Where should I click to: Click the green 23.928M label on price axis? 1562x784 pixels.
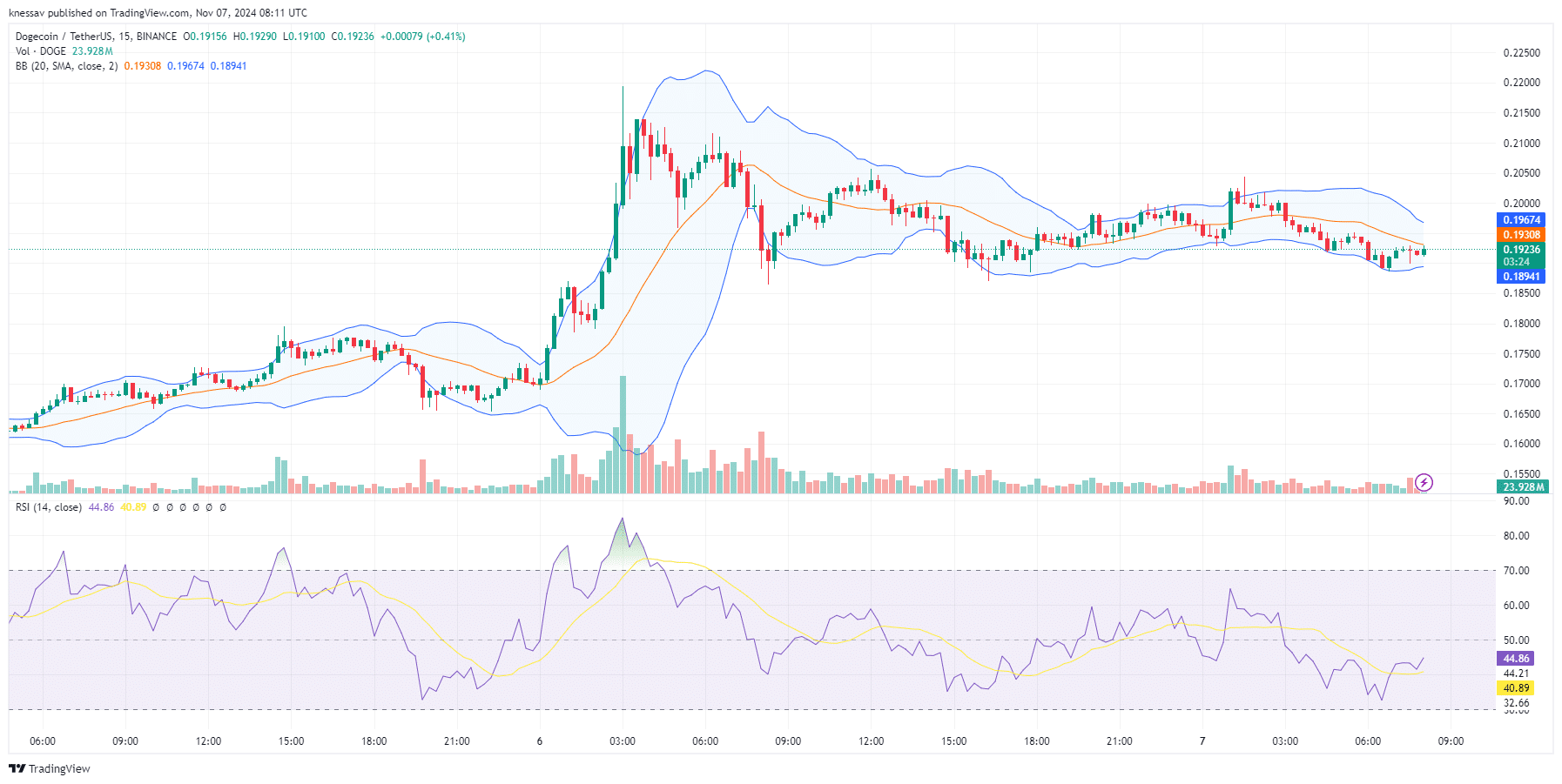click(1521, 487)
